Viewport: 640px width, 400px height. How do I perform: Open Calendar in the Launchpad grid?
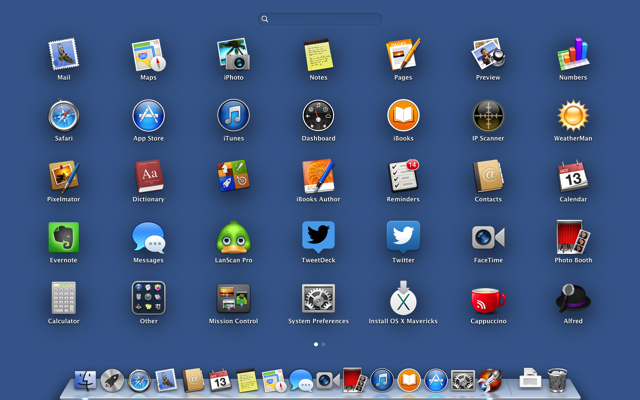point(573,176)
